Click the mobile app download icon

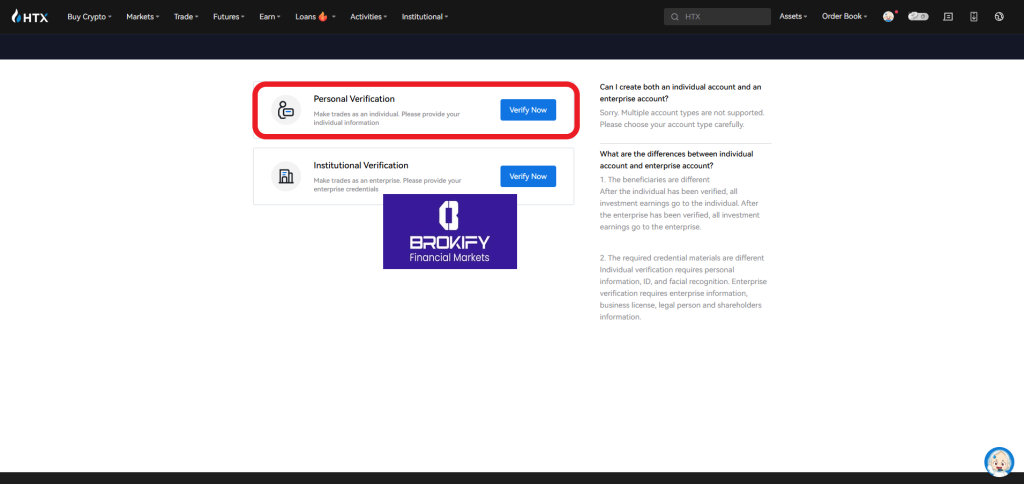tap(973, 17)
